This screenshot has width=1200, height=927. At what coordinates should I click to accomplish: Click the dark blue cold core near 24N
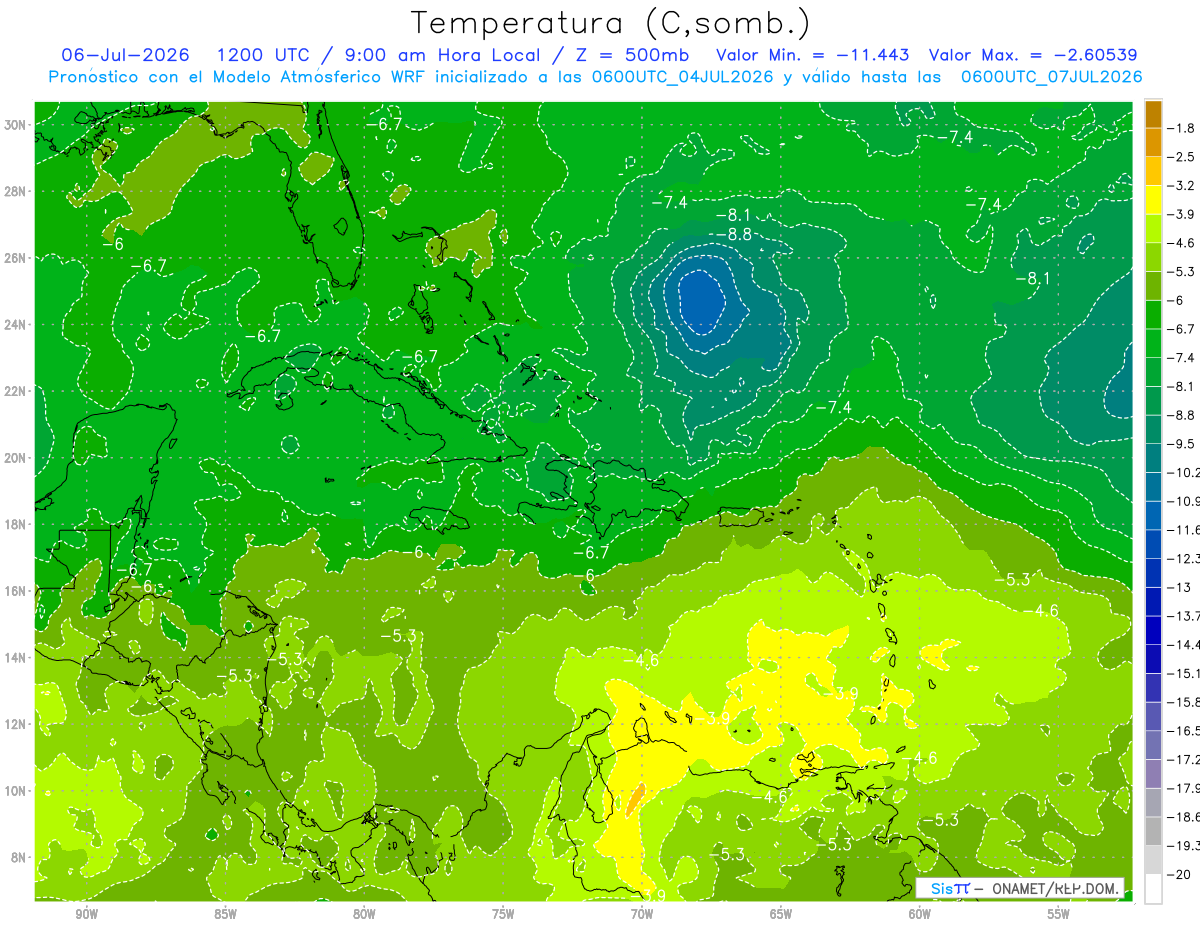tap(700, 301)
